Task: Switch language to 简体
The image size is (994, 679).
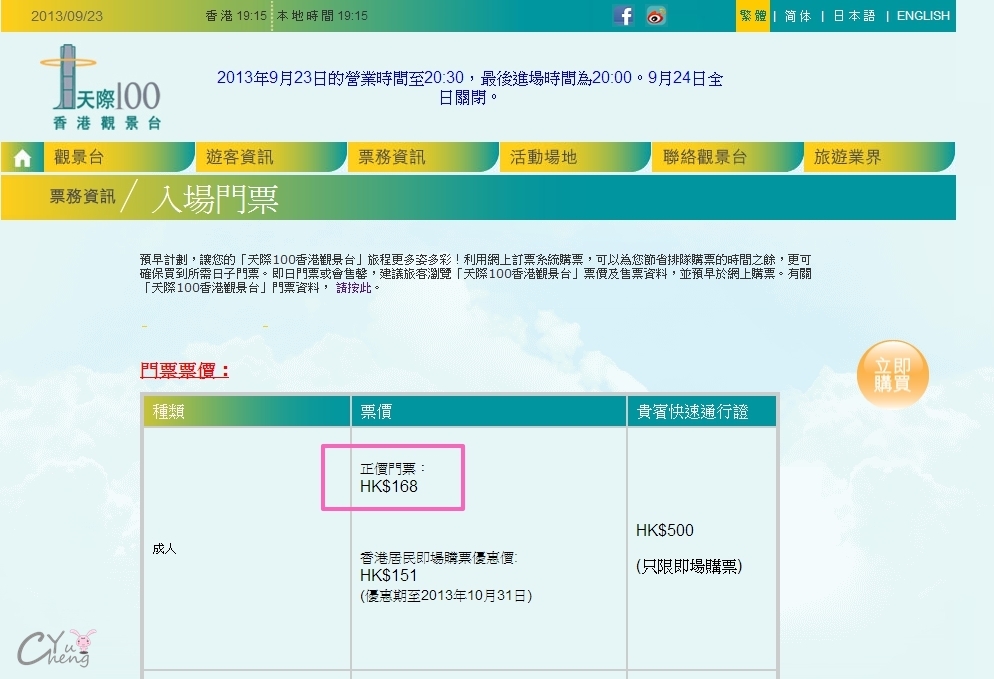Action: (x=798, y=16)
